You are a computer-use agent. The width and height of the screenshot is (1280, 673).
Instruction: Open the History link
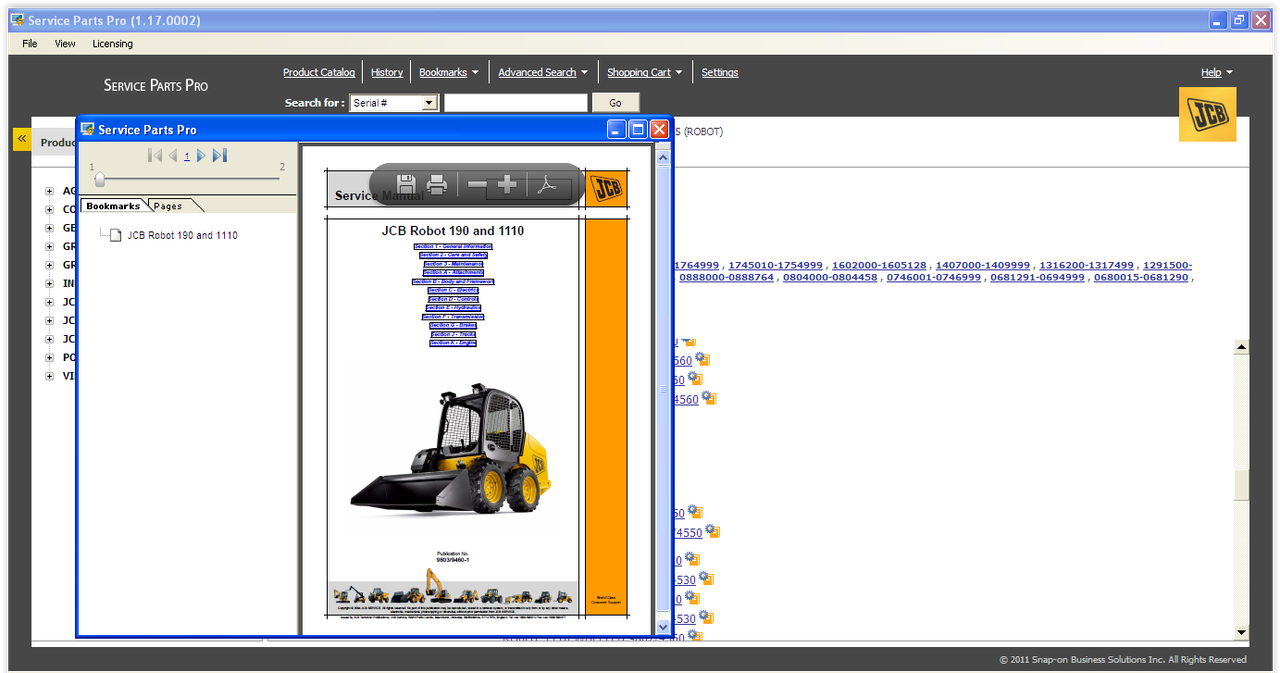pos(387,72)
